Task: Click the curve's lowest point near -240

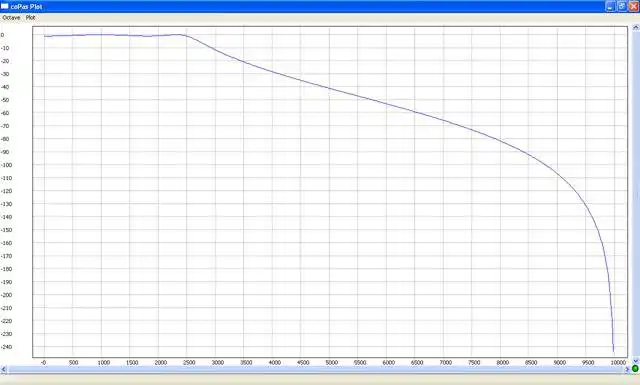Action: pos(613,350)
